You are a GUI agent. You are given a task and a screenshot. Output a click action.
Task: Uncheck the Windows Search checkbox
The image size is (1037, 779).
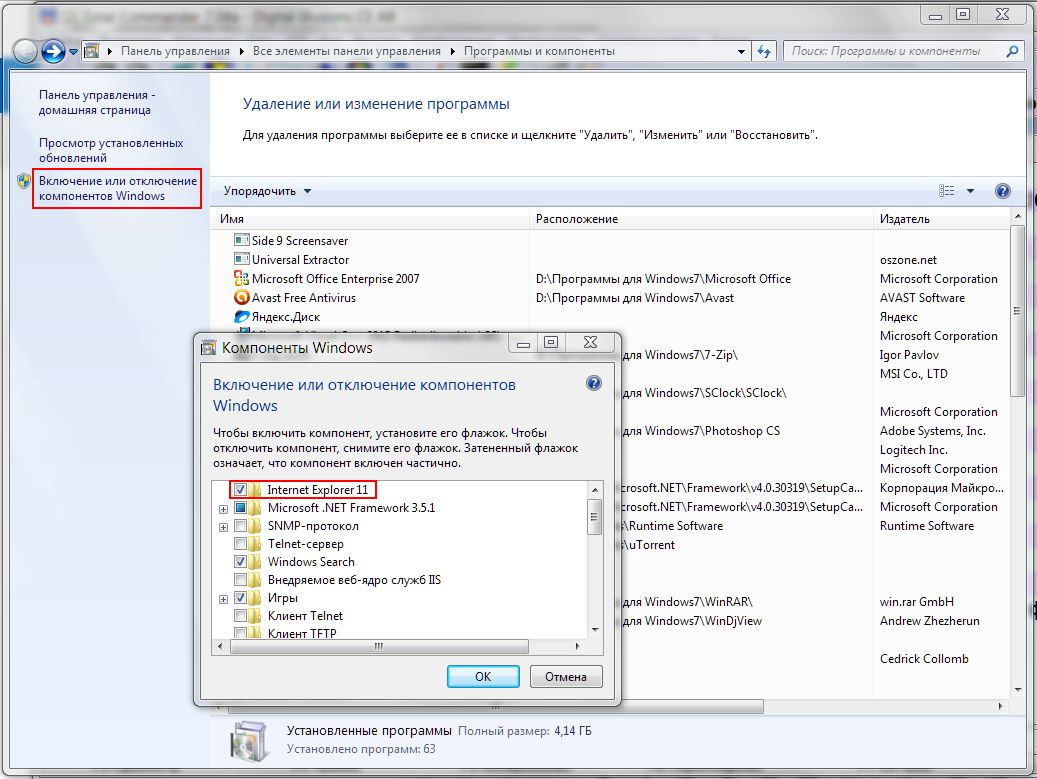240,561
